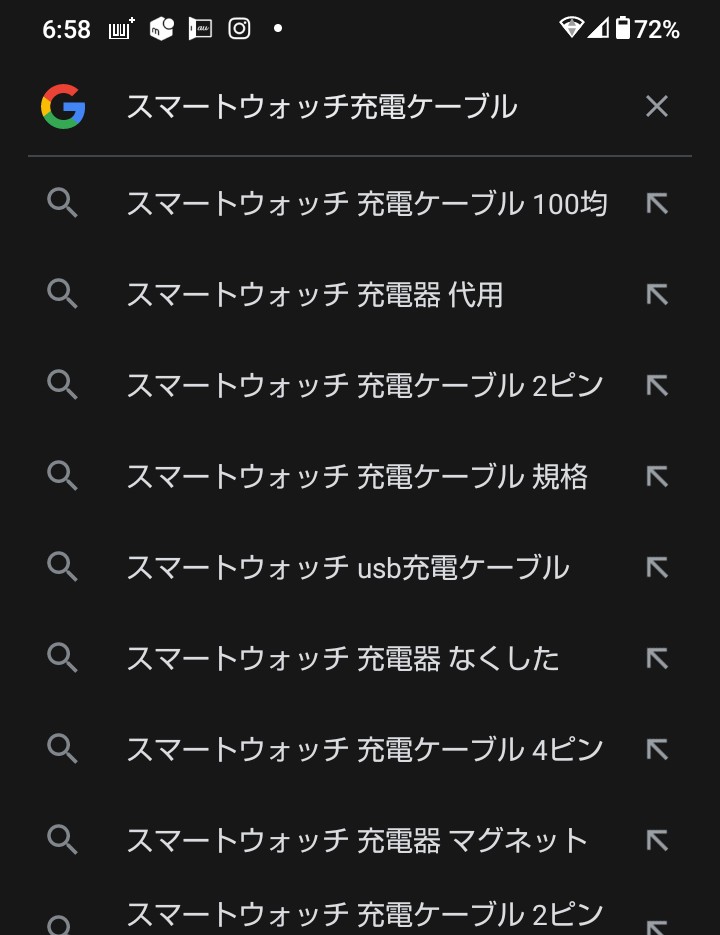The height and width of the screenshot is (935, 720).
Task: Tap magnifier icon beside 充電ケーブル 規格
Action: [x=63, y=476]
